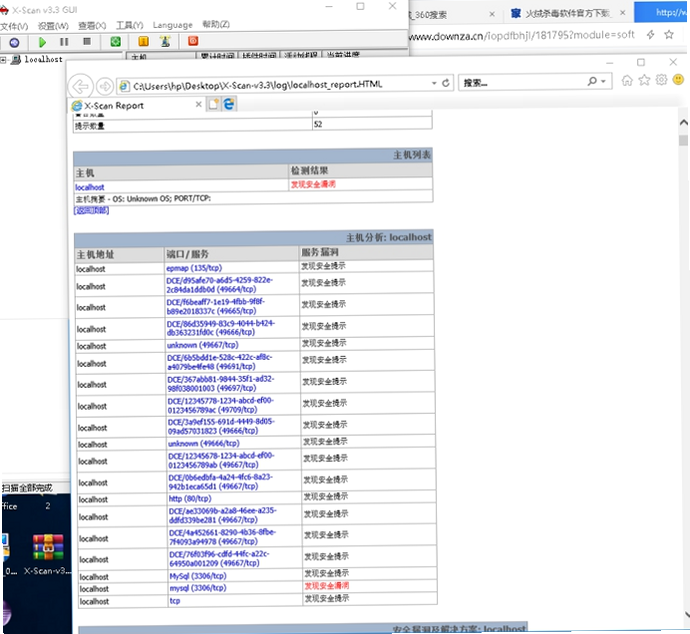The height and width of the screenshot is (634, 690).
Task: Click the orange info icon in X-Scan toolbar
Action: 143,41
